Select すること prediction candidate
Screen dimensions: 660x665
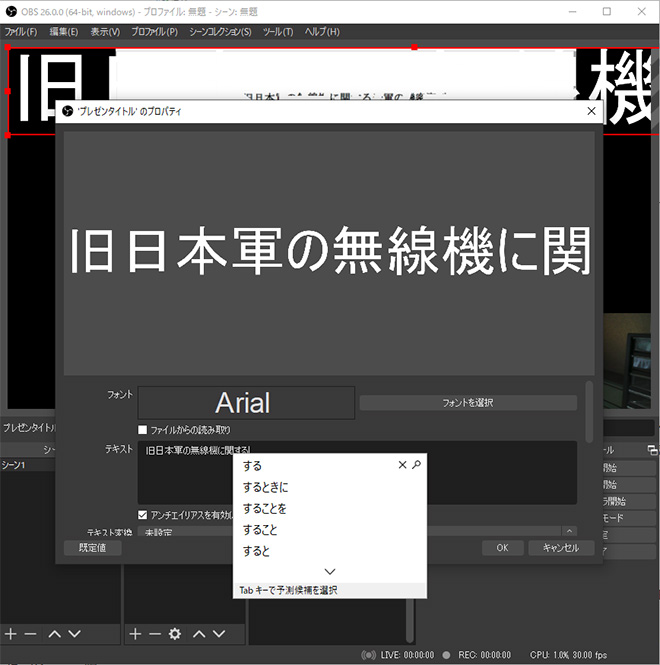pos(260,529)
